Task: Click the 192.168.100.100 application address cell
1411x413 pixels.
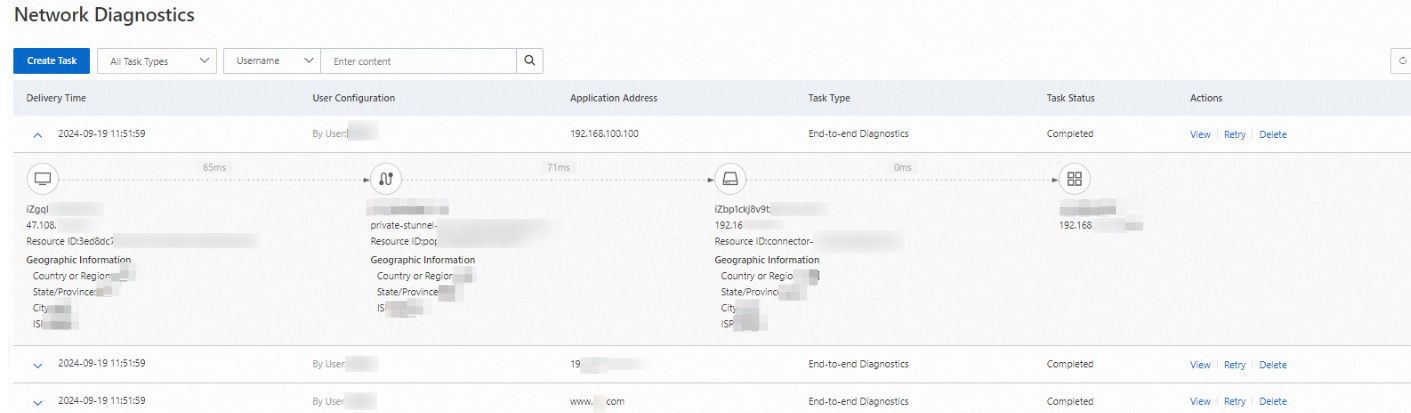Action: coord(604,134)
